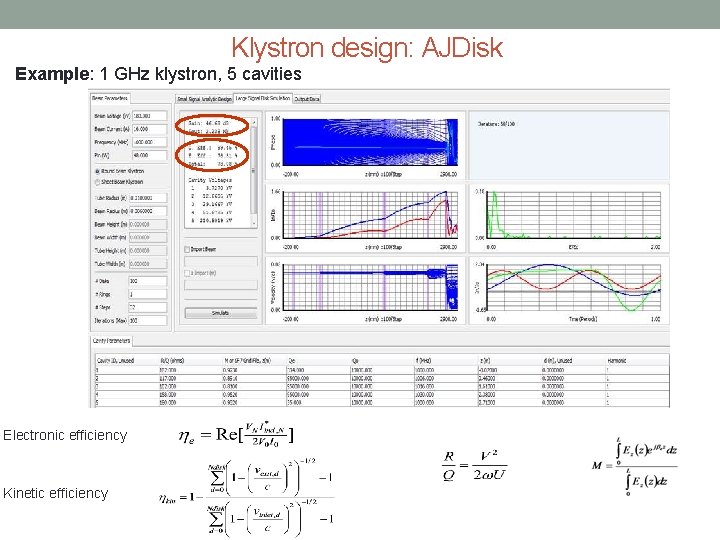Click the # Disks input field
This screenshot has height=540, width=720.
pos(148,281)
